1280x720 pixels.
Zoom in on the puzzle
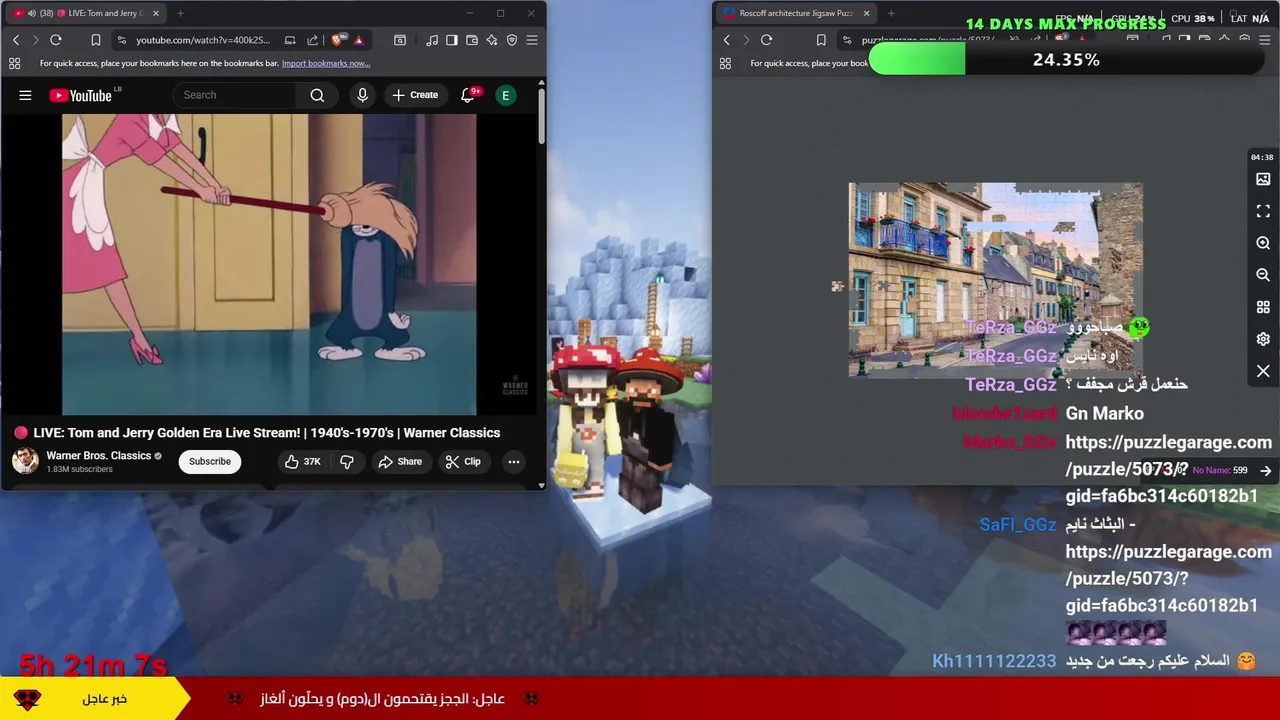pos(1263,243)
